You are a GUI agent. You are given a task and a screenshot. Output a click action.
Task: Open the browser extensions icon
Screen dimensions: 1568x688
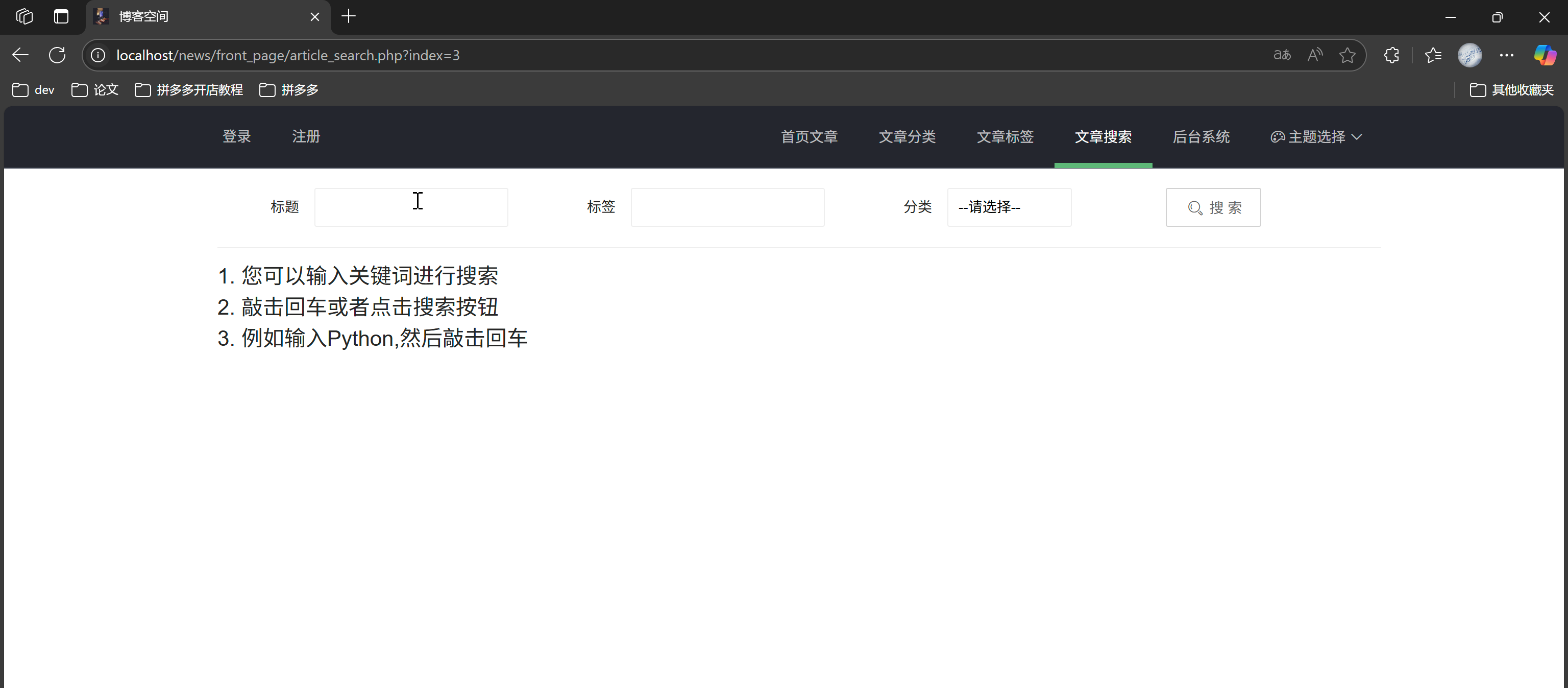coord(1391,55)
